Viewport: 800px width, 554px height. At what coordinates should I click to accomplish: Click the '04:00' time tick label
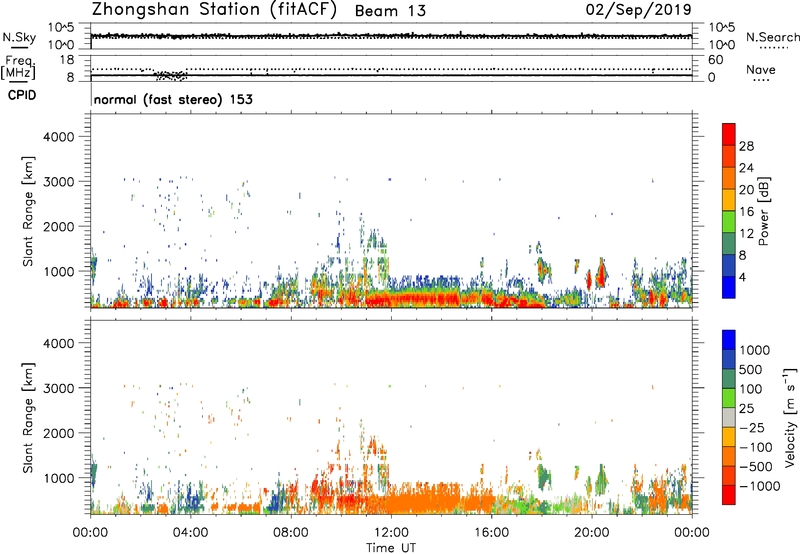coord(190,533)
